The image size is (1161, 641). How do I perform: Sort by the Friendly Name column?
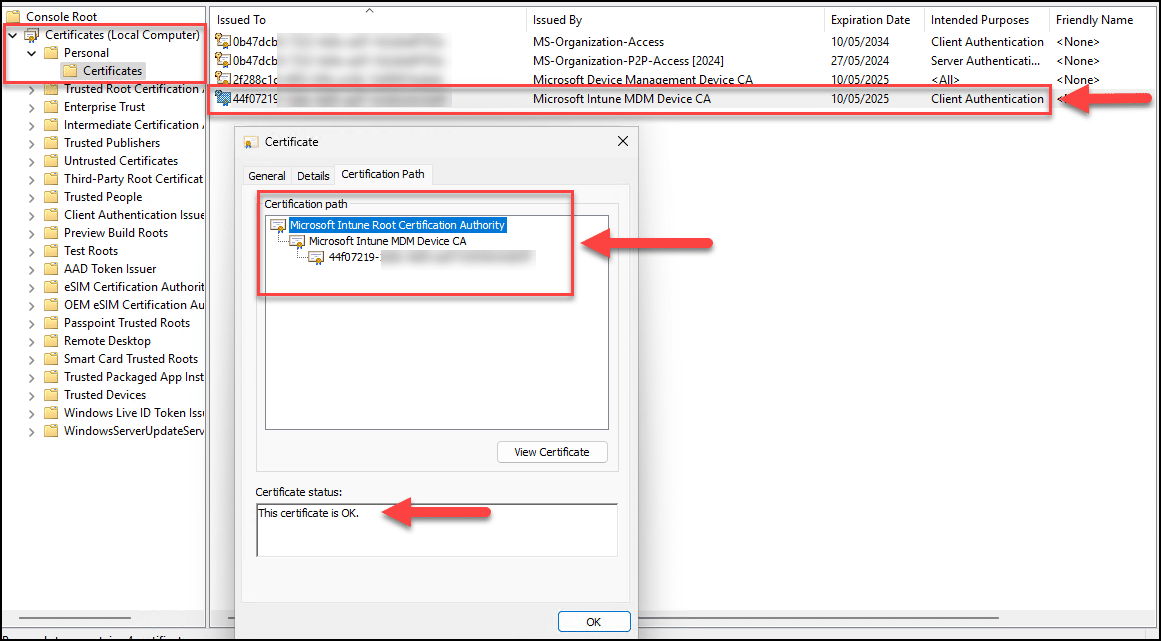[x=1103, y=20]
